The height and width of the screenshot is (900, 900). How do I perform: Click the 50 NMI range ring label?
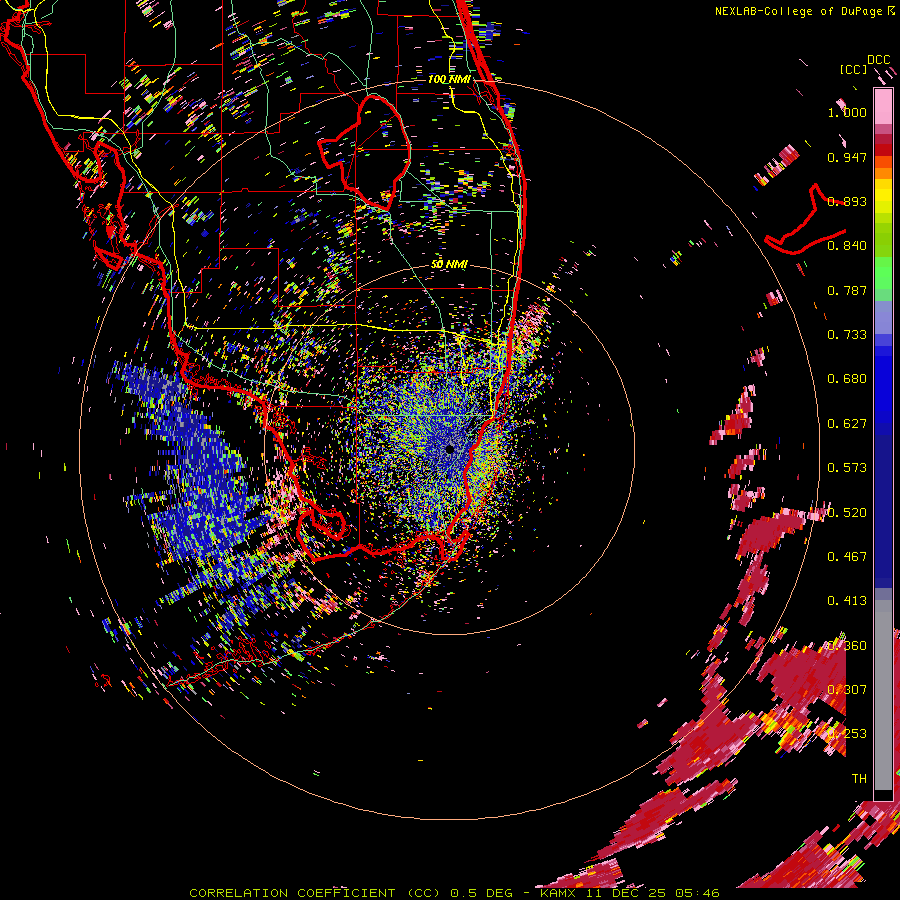click(449, 264)
